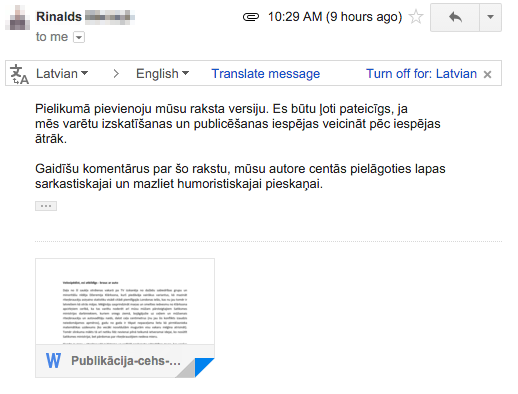Click the paperclip attachment icon
The height and width of the screenshot is (394, 518).
pos(251,17)
